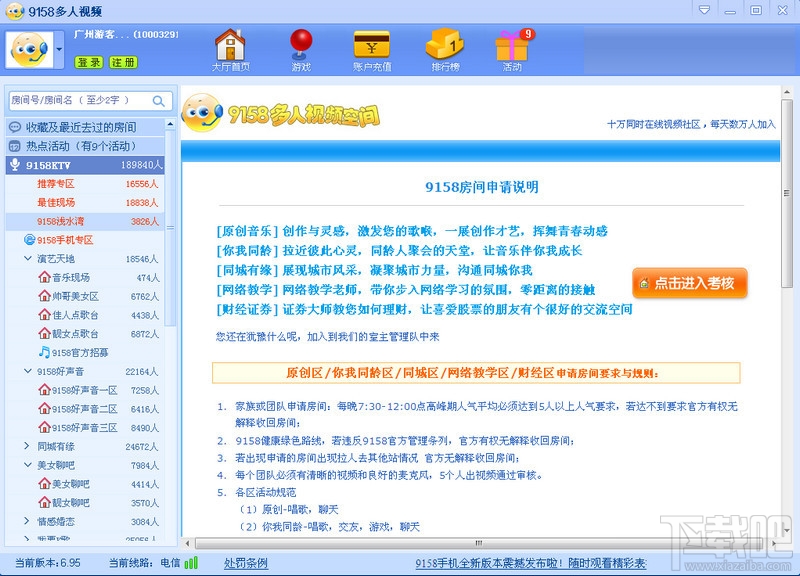
Task: Click the content scroll-up arrow
Action: (x=787, y=92)
